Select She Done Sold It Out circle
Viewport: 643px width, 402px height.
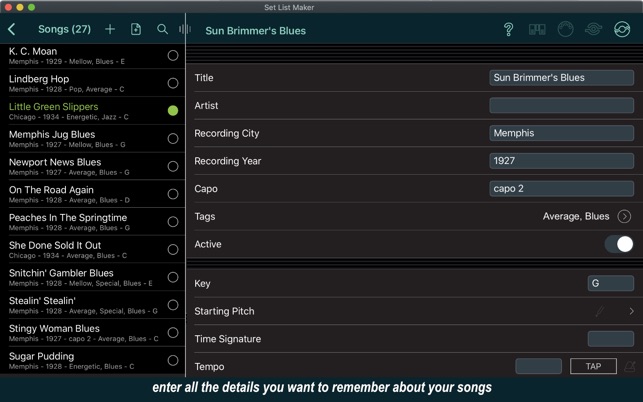pos(173,249)
